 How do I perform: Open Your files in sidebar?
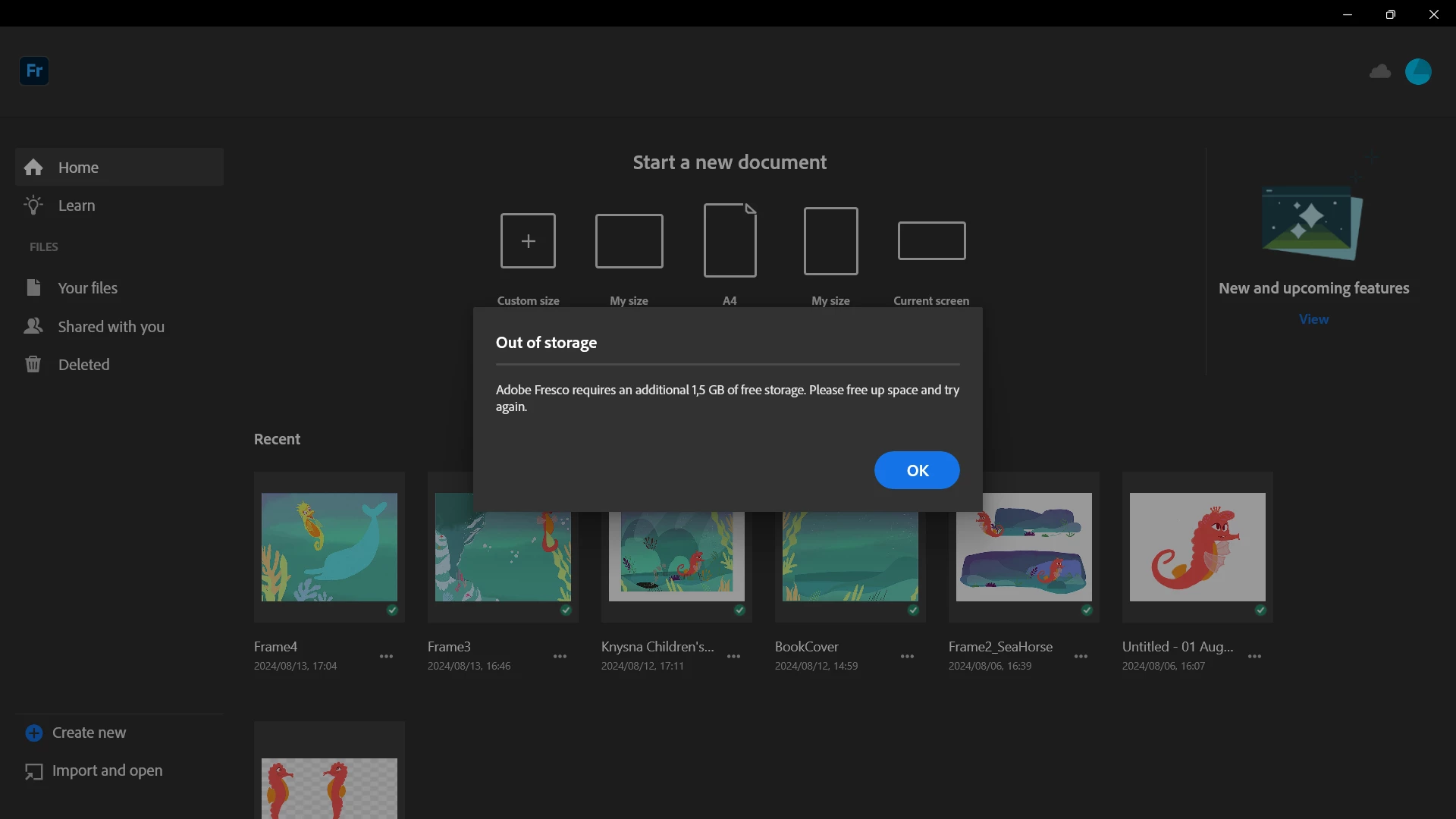pyautogui.click(x=87, y=288)
